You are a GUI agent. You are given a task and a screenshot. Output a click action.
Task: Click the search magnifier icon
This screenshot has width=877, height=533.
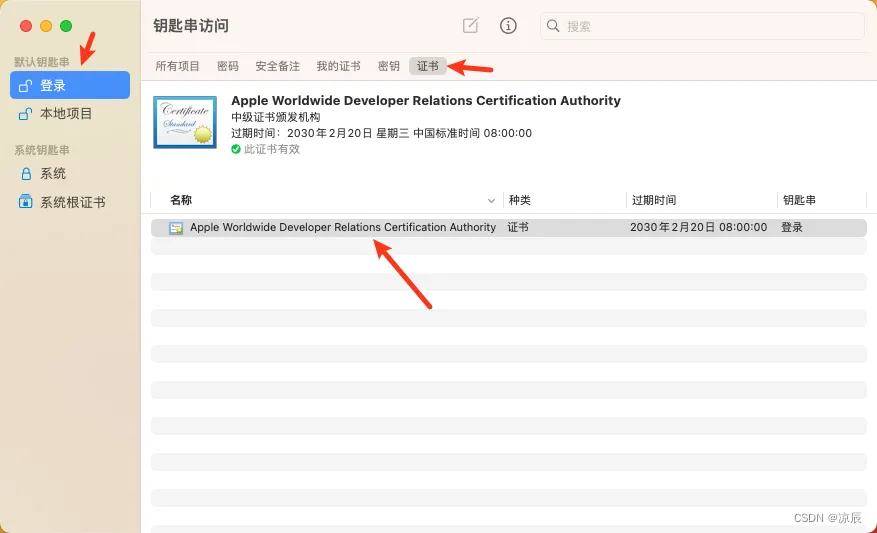(x=553, y=26)
